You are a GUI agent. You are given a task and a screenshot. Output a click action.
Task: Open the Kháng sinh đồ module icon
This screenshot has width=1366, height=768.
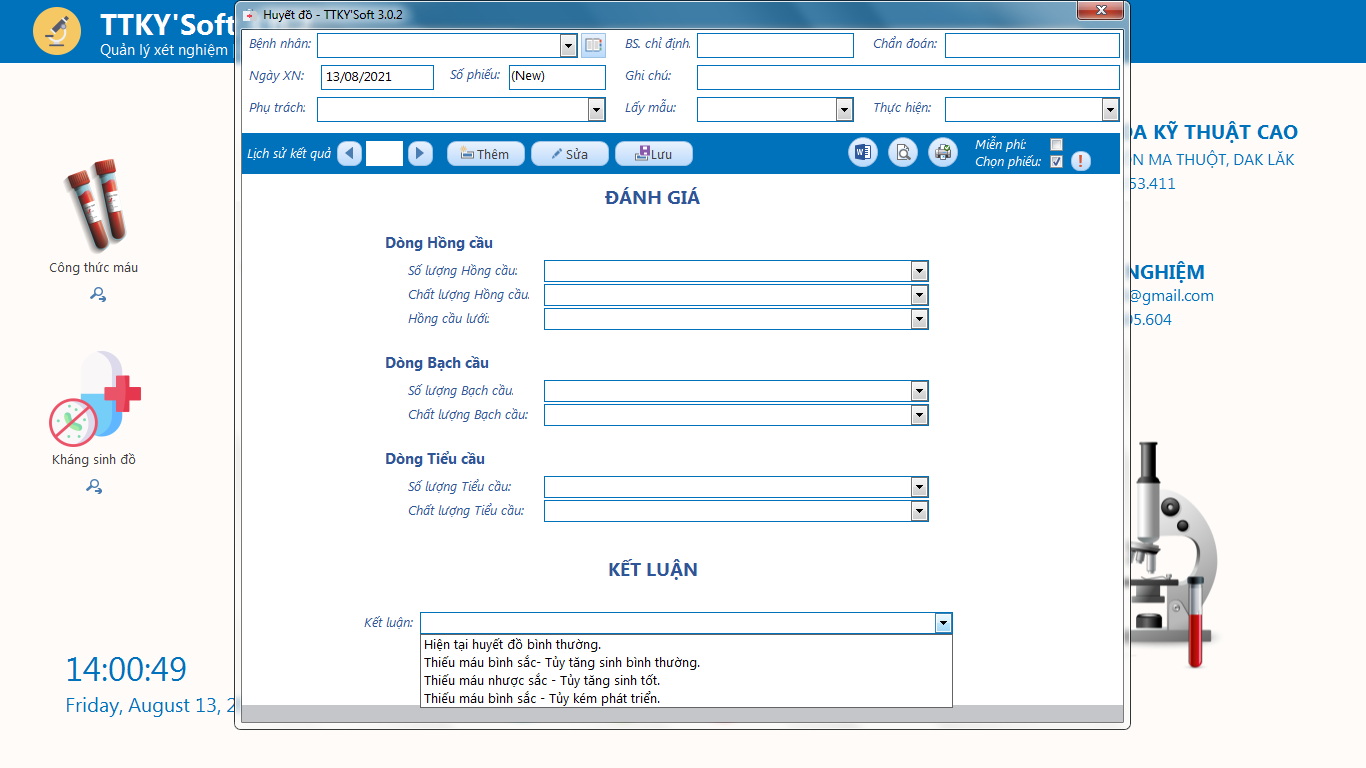pos(94,399)
